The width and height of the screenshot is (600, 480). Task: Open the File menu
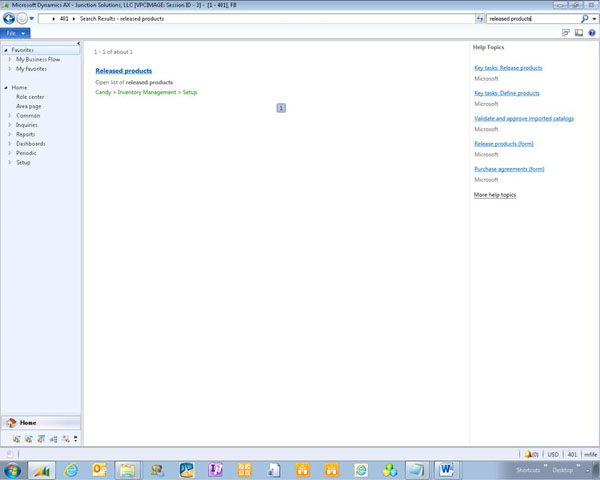coord(15,33)
